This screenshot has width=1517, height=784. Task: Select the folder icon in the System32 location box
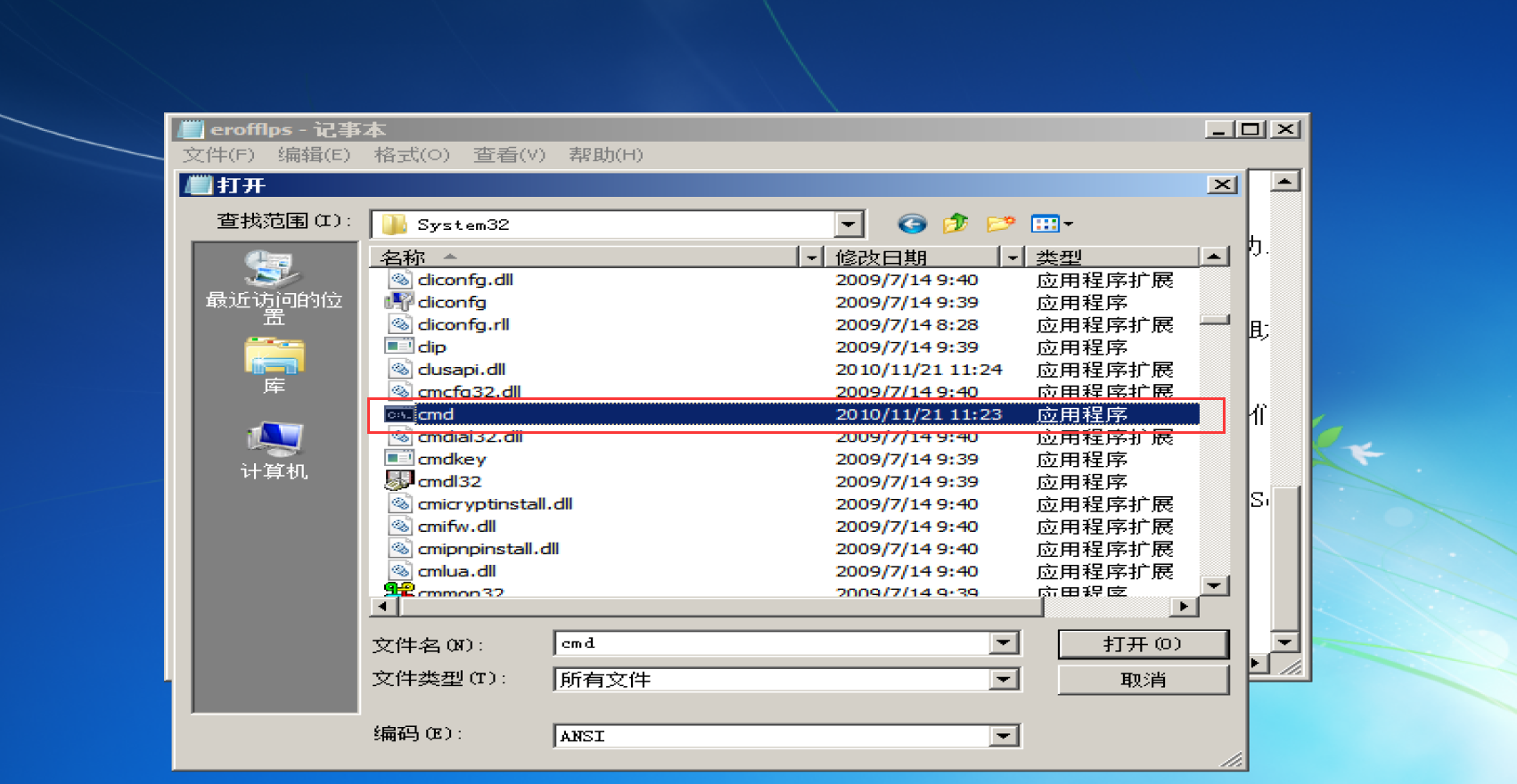point(394,225)
